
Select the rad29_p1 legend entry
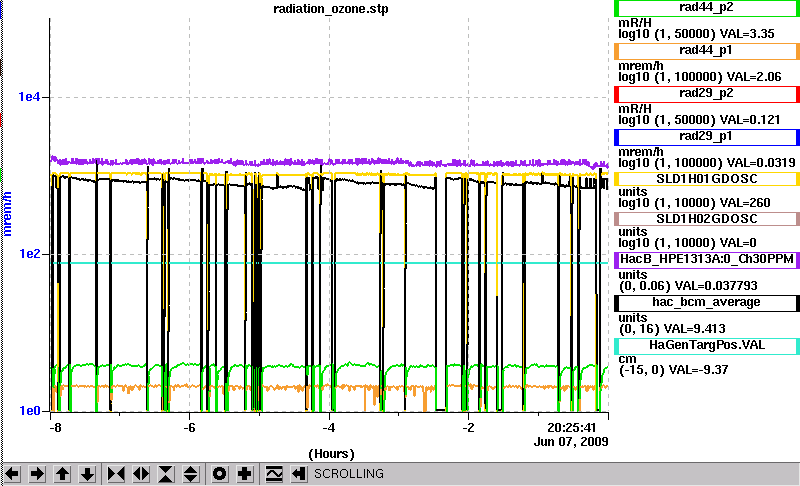(x=707, y=137)
